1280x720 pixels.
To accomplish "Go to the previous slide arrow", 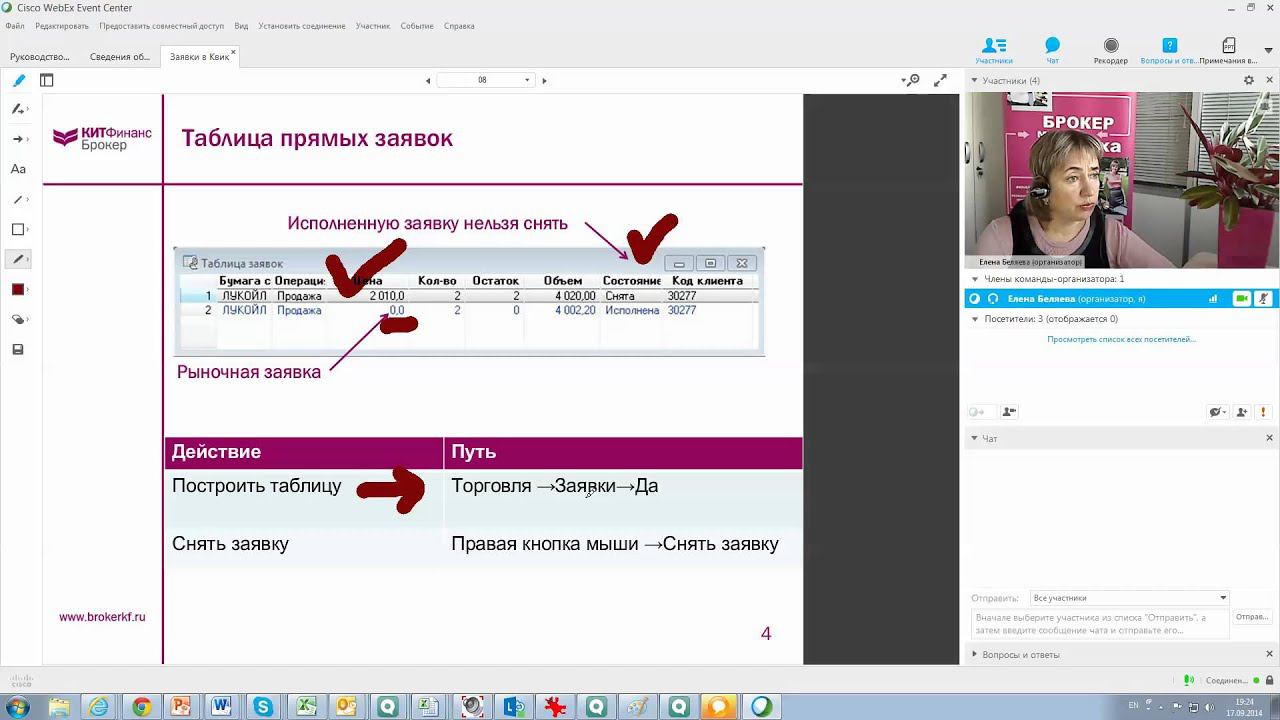I will click(428, 80).
